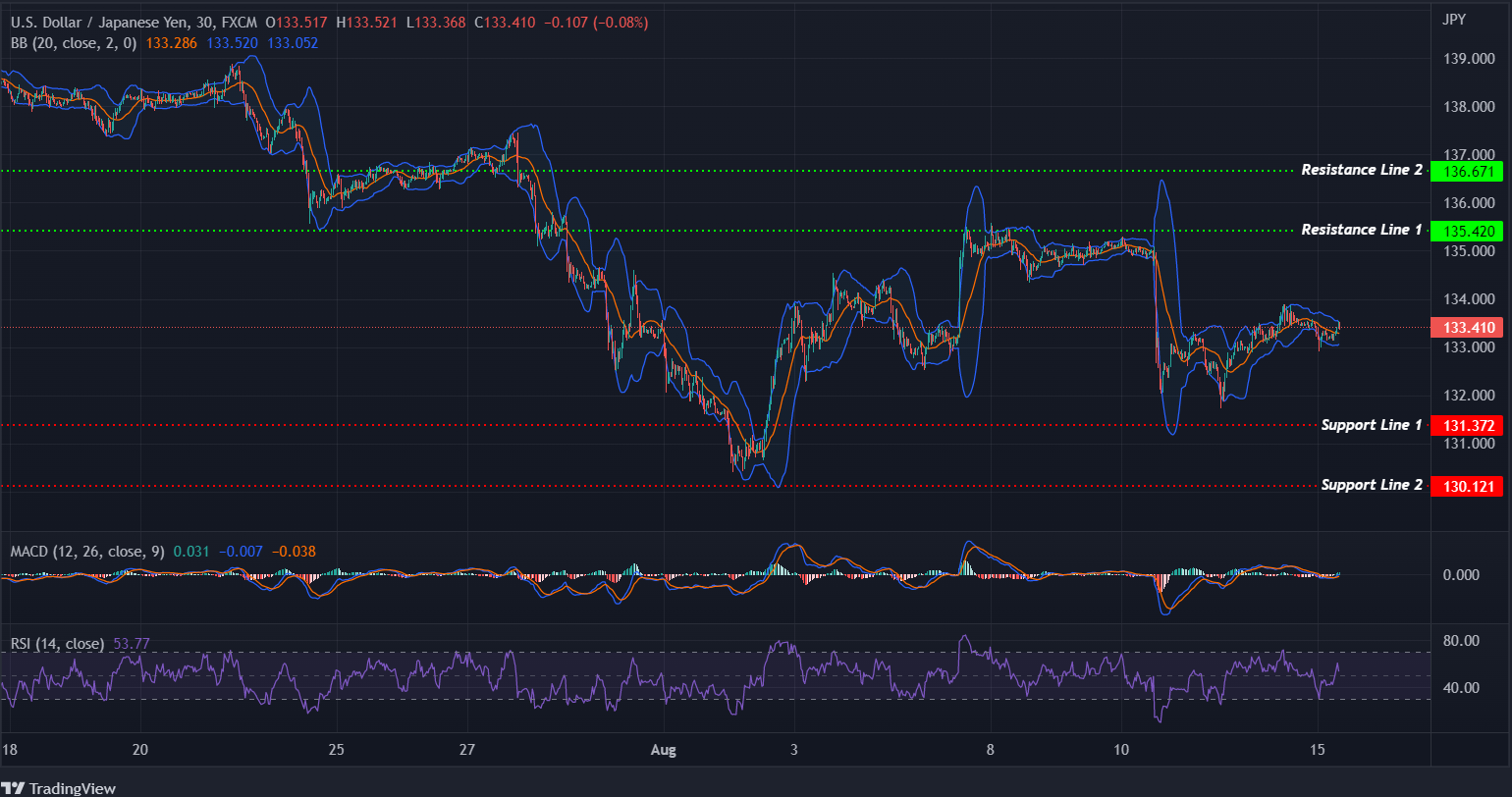Screen dimensions: 1512x797
Task: Click the Support Line 1 red price tag 131.372
Action: pos(1467,425)
